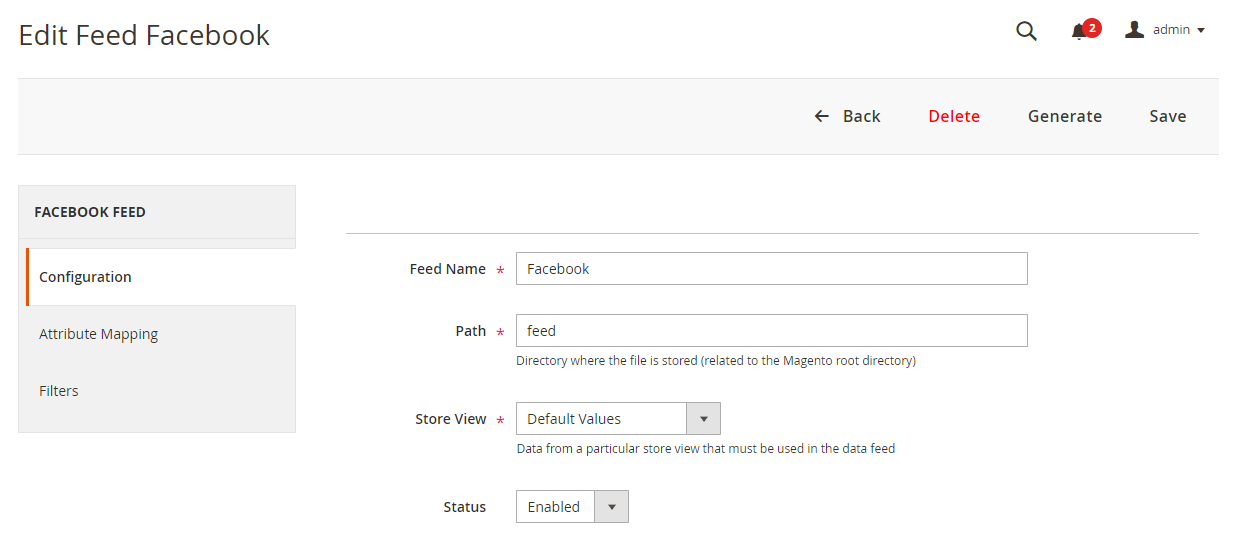
Task: Open the notifications bell
Action: click(1078, 32)
